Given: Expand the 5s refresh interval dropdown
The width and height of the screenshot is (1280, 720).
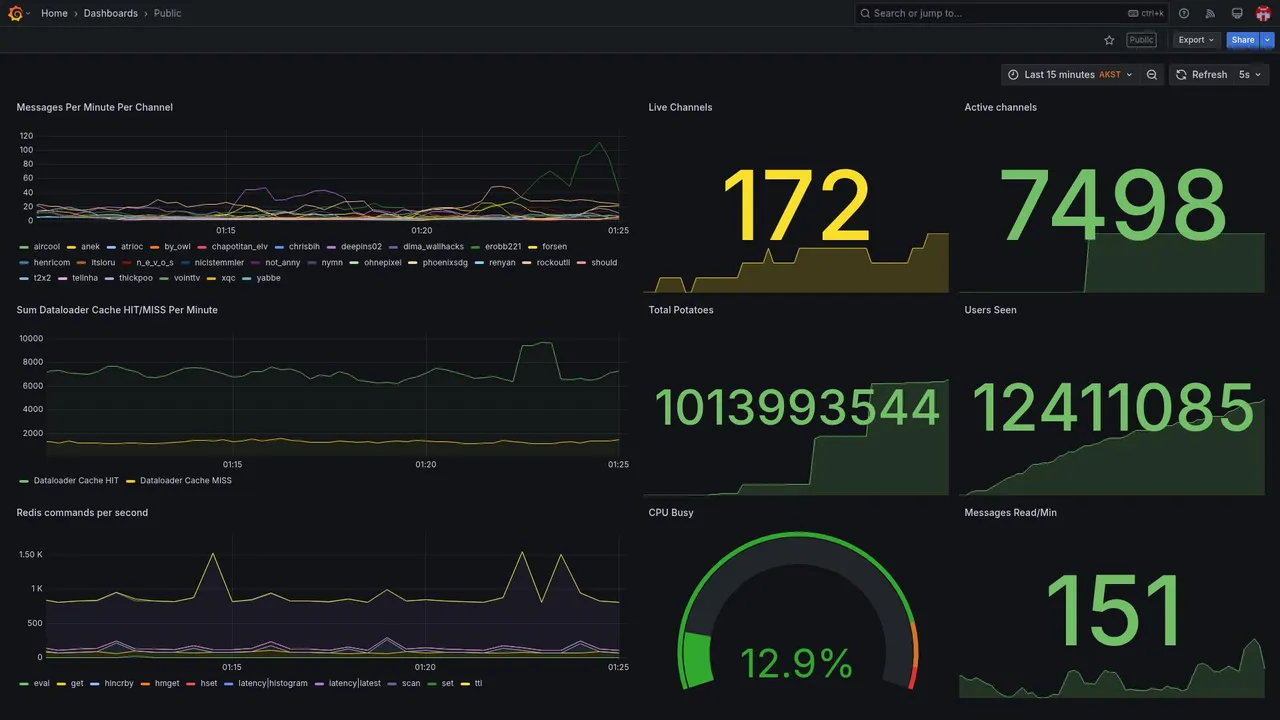Looking at the screenshot, I should (1250, 75).
